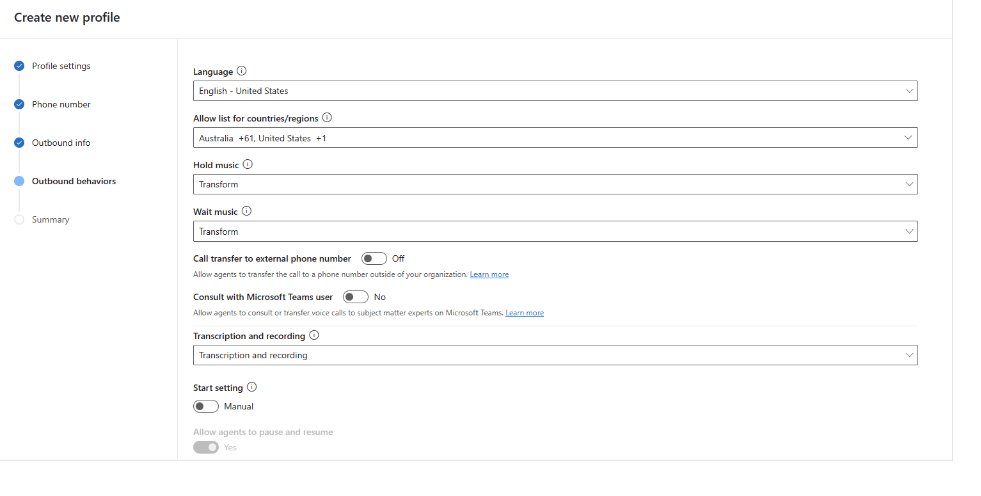This screenshot has height=496, width=981.
Task: Enable Call transfer to external phone number
Action: pyautogui.click(x=373, y=258)
